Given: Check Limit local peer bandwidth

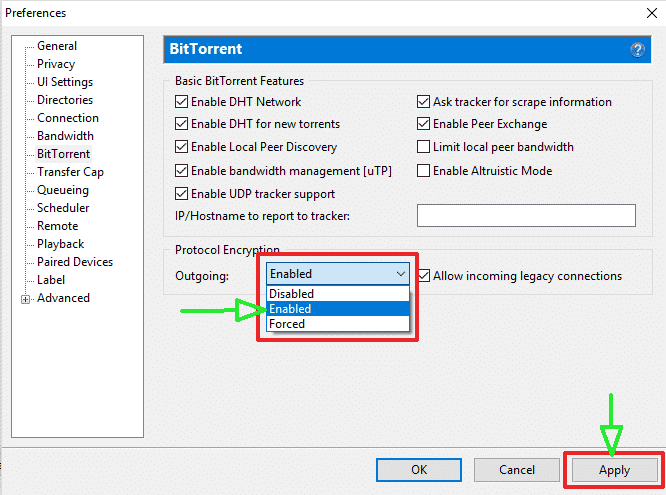Looking at the screenshot, I should coord(423,147).
